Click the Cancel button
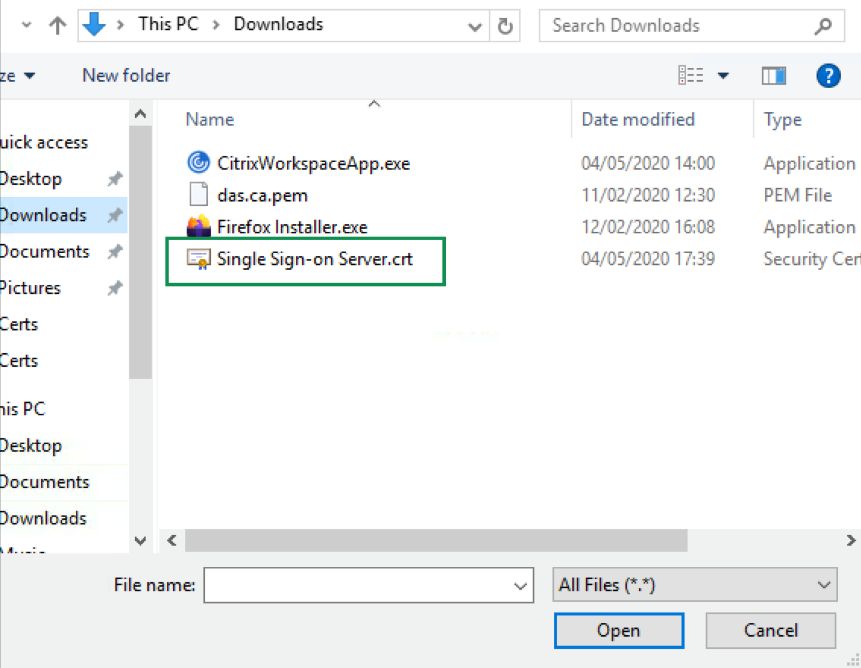The image size is (861, 668). (x=771, y=631)
